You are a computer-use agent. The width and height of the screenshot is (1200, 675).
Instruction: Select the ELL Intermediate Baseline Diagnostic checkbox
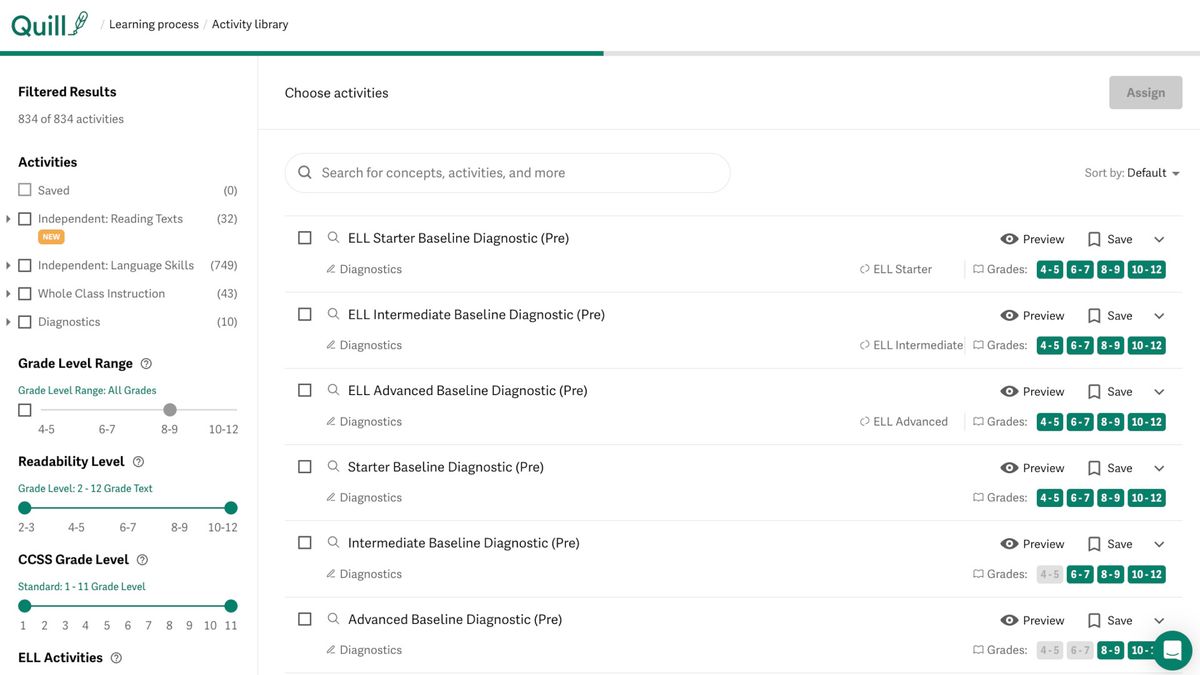click(x=305, y=314)
